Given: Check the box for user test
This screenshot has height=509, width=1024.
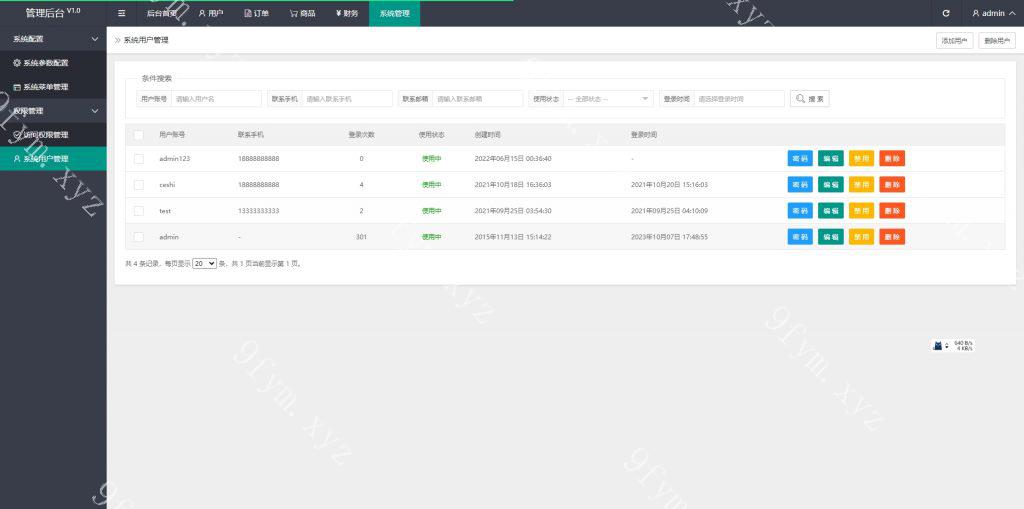Looking at the screenshot, I should 138,211.
